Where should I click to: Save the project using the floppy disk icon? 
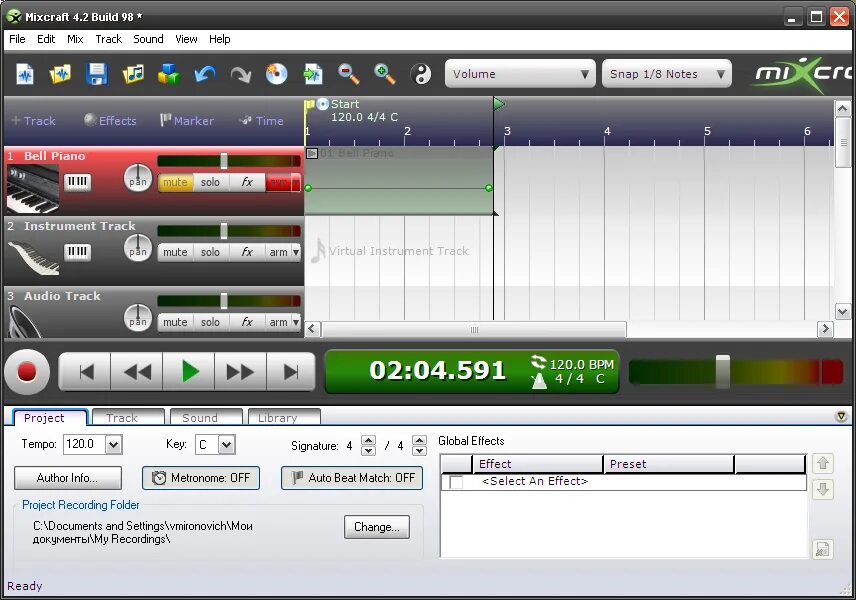[97, 74]
